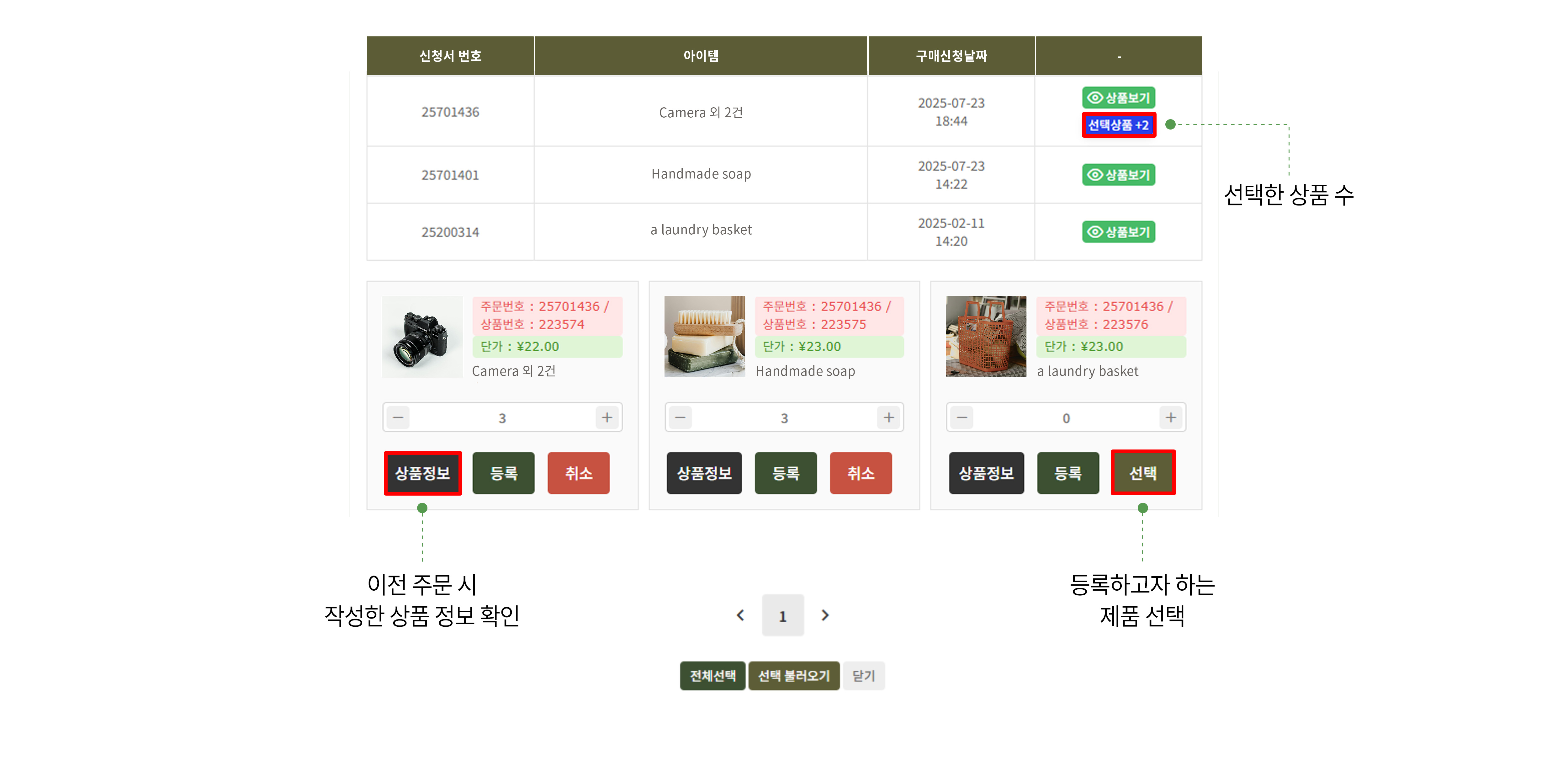Screen dimensions: 1568x771
Task: Open 상품보기 for laundry basket order 25200314
Action: click(x=1118, y=232)
